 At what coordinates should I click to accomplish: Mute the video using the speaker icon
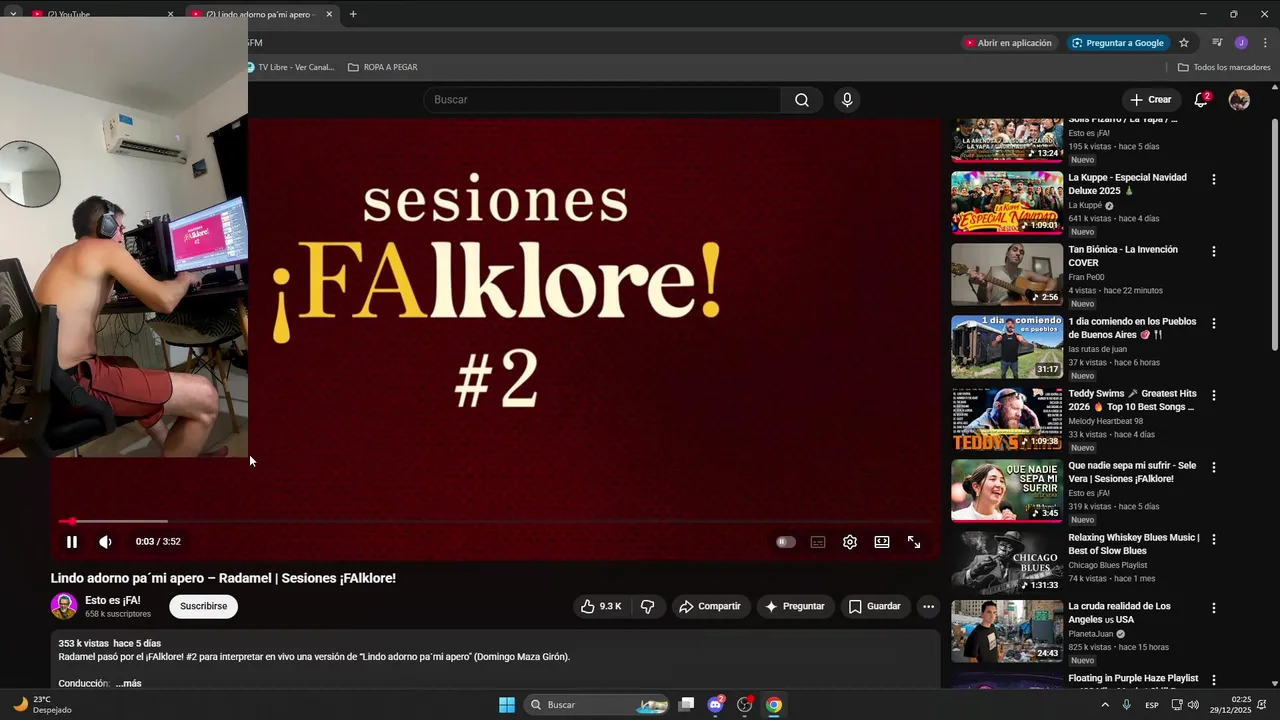tap(105, 542)
